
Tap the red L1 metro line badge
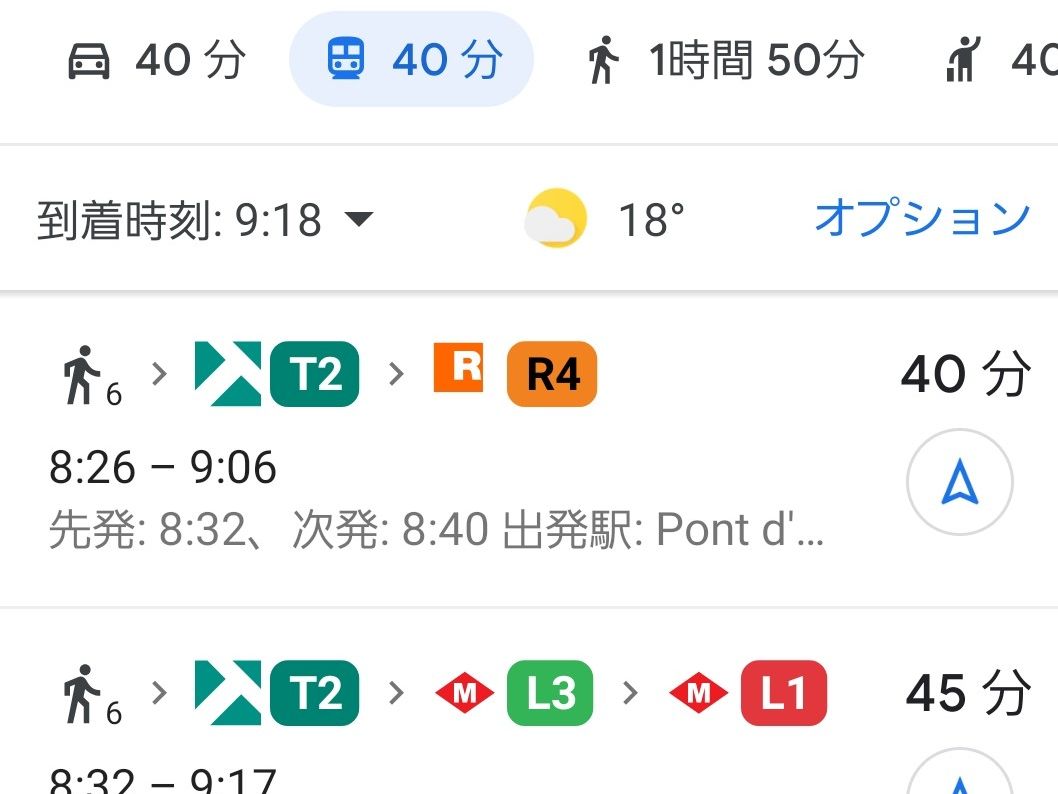pyautogui.click(x=784, y=692)
